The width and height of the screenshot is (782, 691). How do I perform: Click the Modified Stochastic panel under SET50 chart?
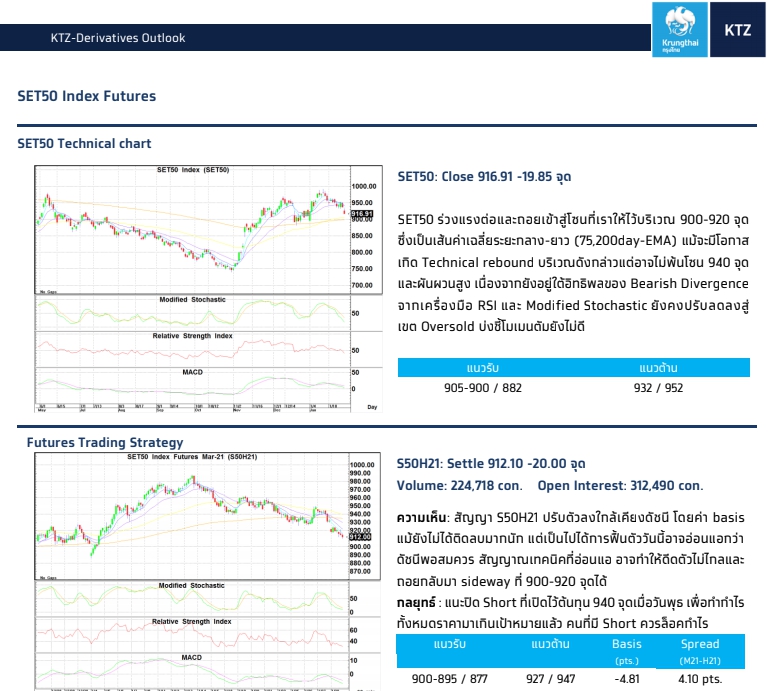[193, 313]
